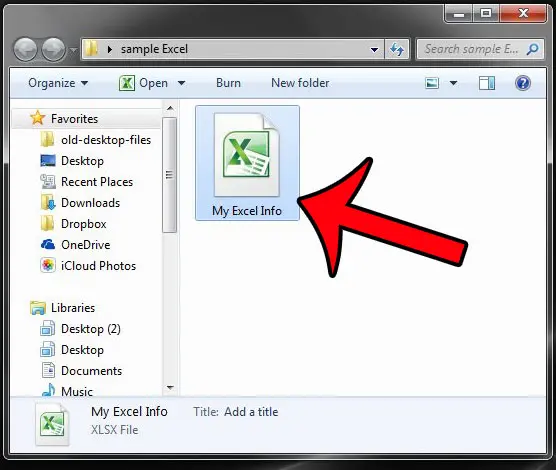Click the navigation pane scrollbar thumb
Image resolution: width=556 pixels, height=470 pixels.
pyautogui.click(x=169, y=175)
